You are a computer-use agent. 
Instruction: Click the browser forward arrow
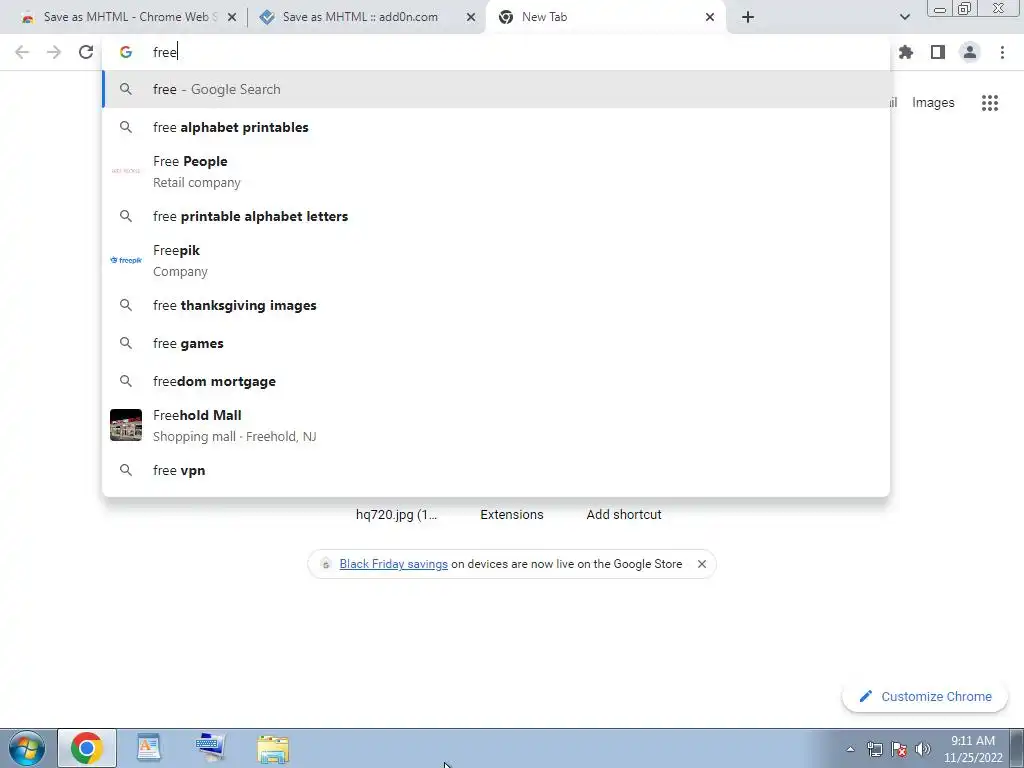click(54, 52)
